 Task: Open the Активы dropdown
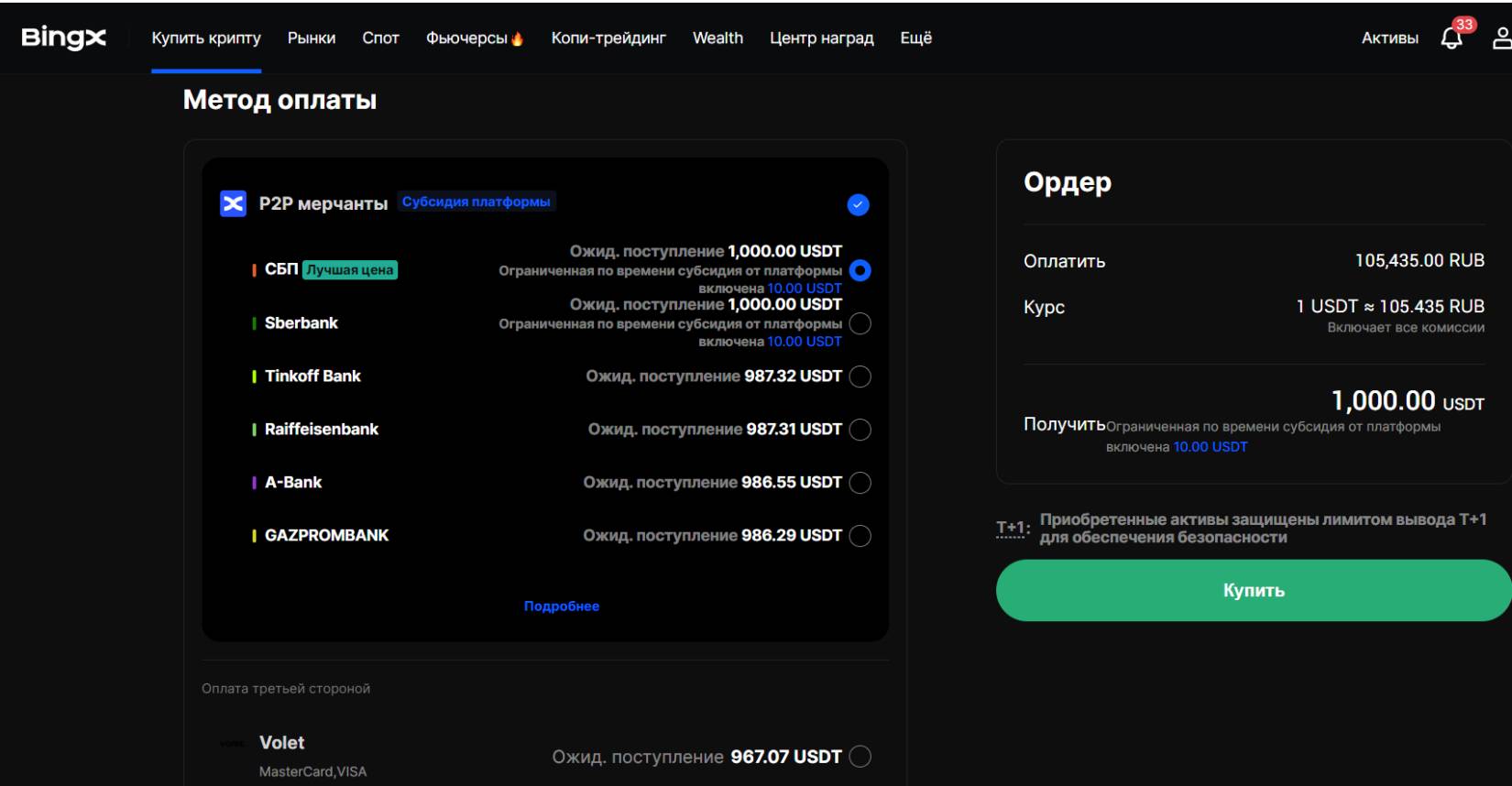tap(1389, 38)
